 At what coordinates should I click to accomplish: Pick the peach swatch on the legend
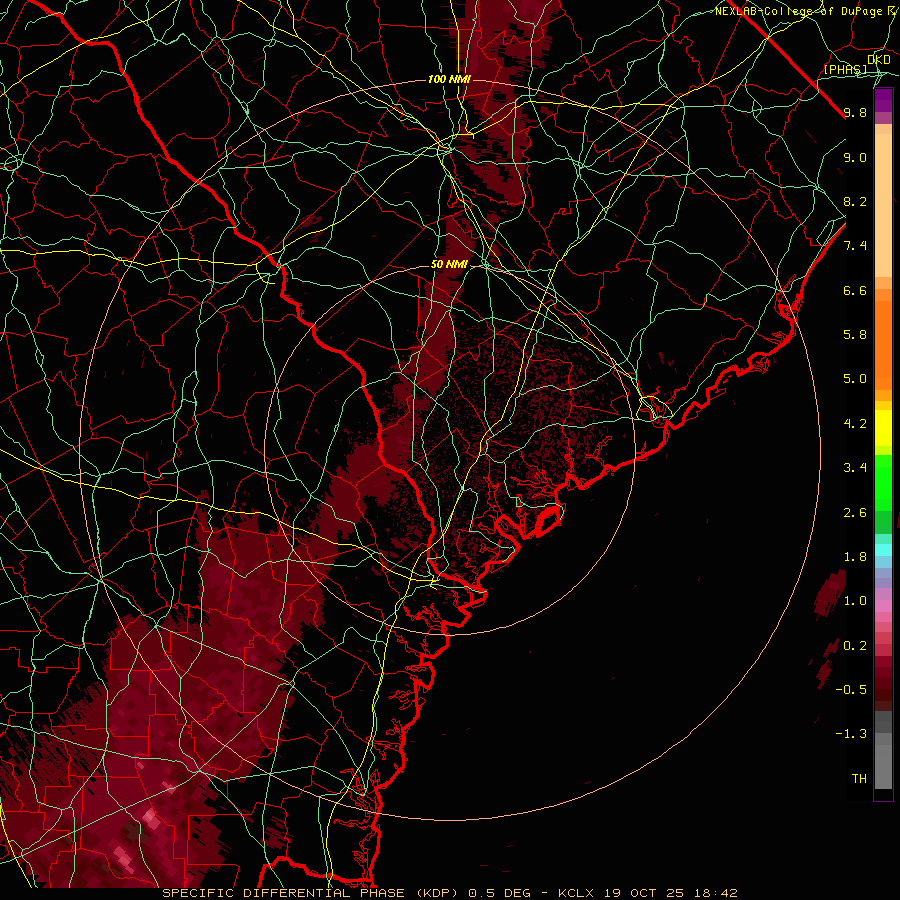883,205
